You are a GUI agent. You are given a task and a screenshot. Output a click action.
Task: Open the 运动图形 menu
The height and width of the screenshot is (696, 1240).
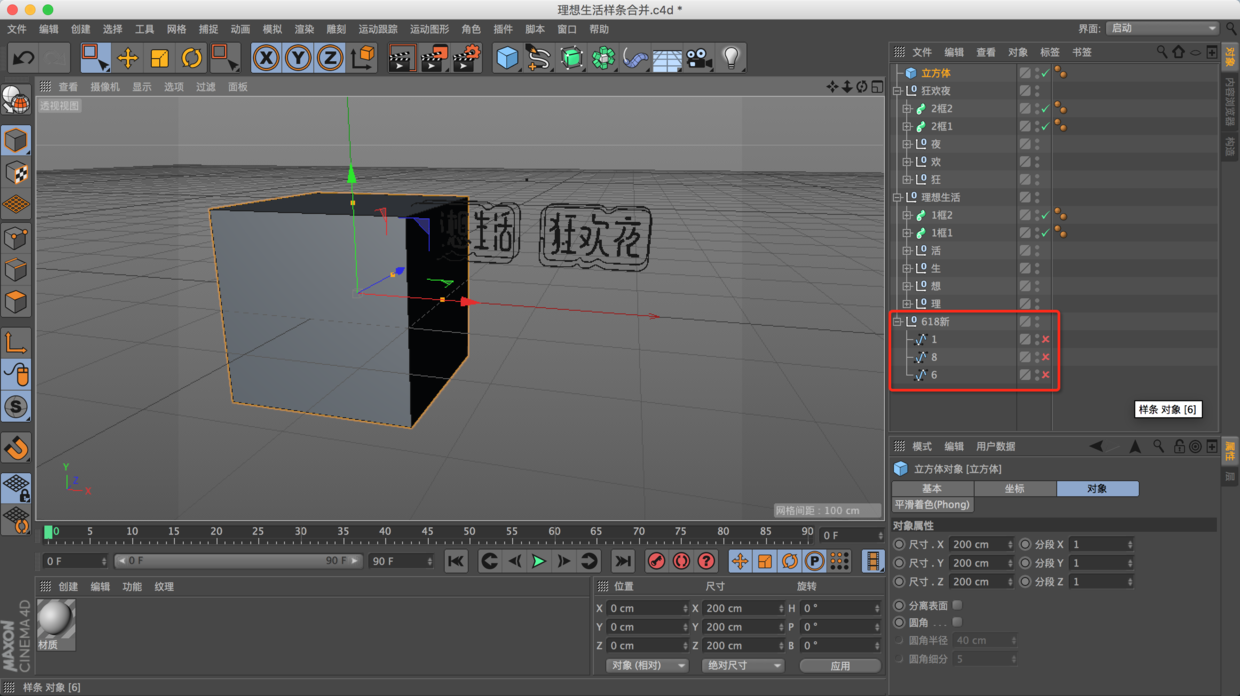pyautogui.click(x=429, y=29)
